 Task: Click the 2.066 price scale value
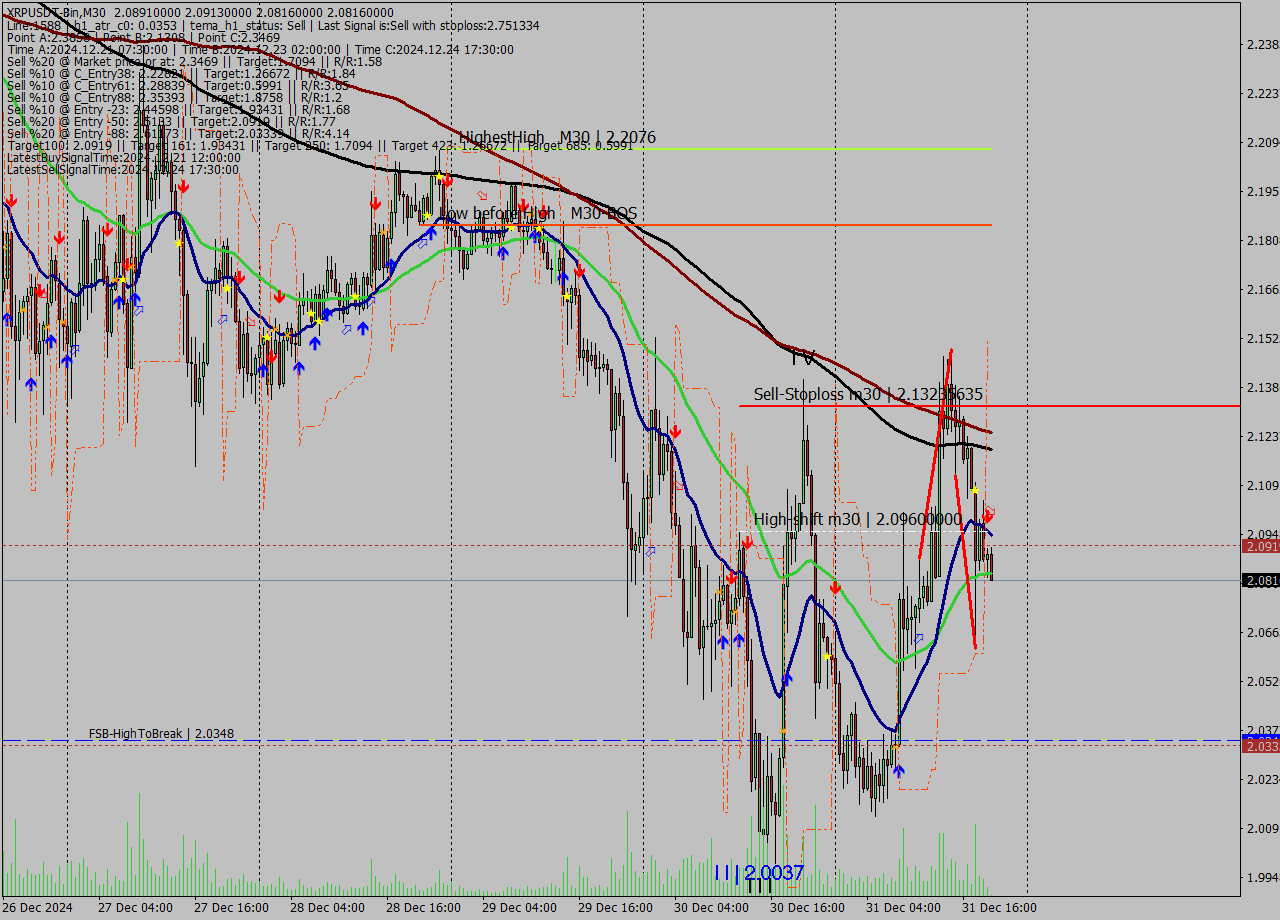click(1262, 632)
